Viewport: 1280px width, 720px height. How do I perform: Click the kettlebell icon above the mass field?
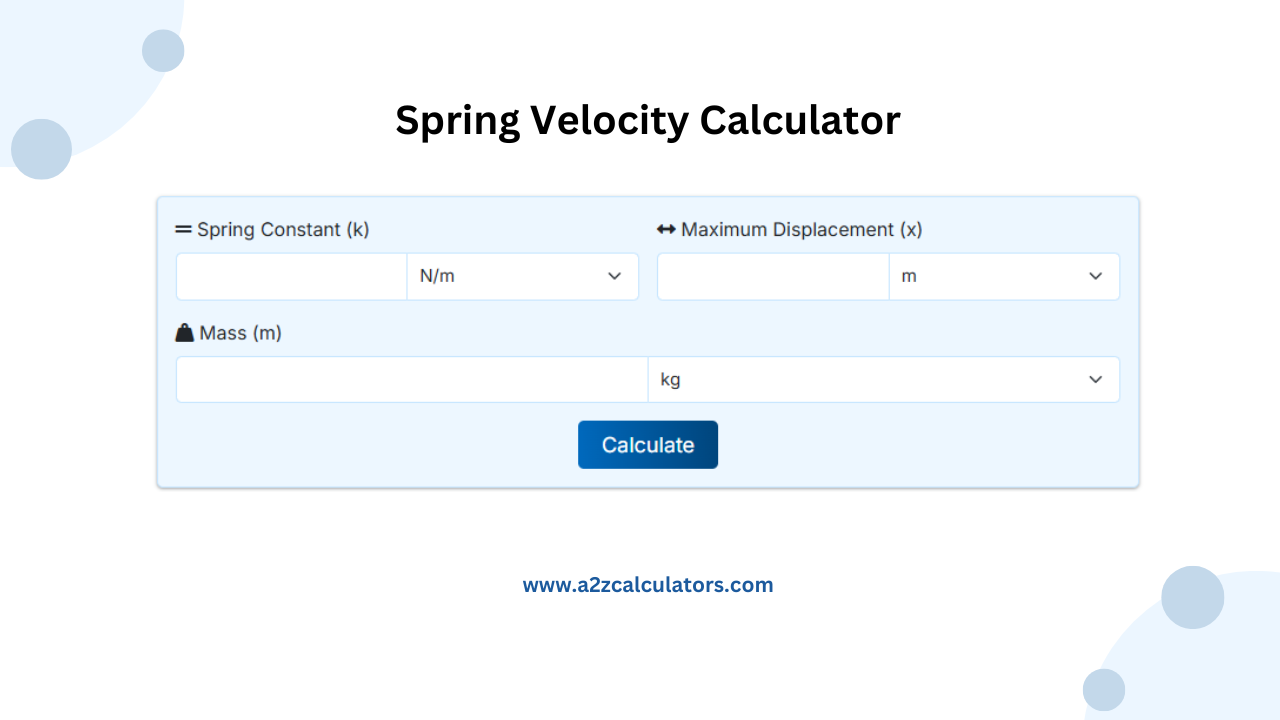coord(184,331)
